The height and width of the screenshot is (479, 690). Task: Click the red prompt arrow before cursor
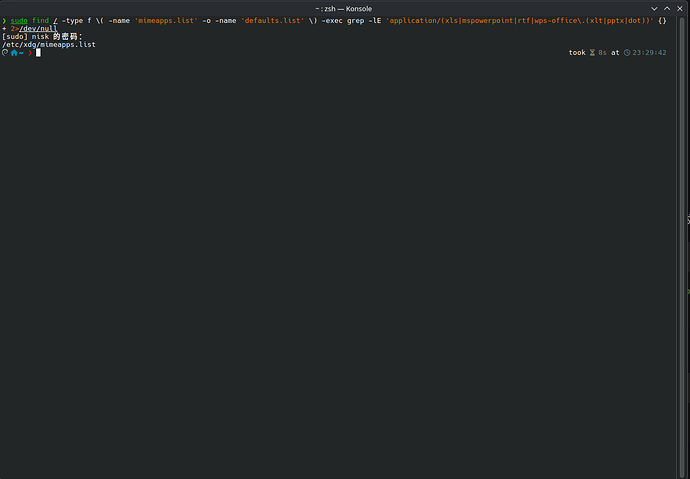(30, 53)
